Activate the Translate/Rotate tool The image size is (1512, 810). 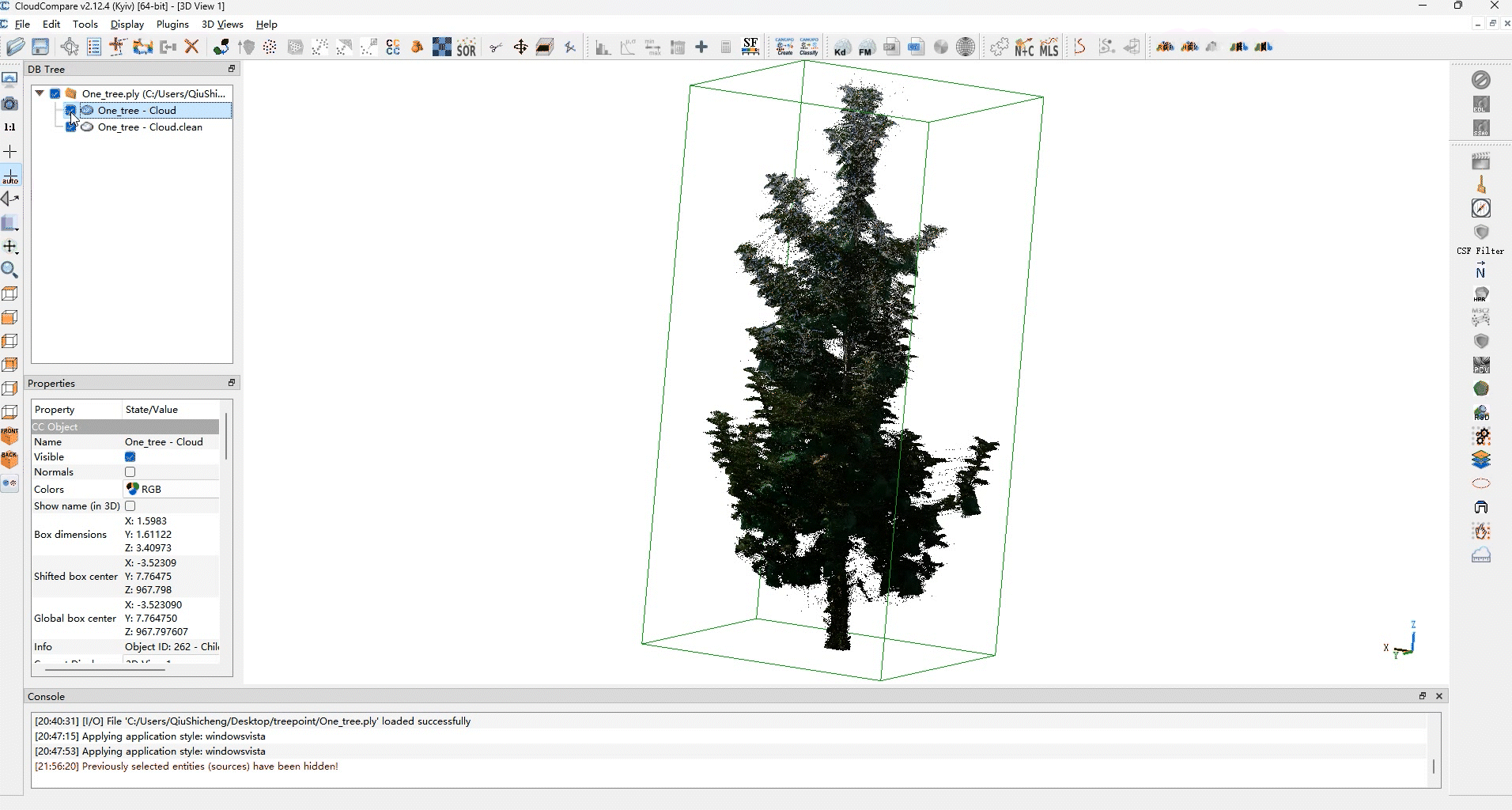pyautogui.click(x=520, y=47)
